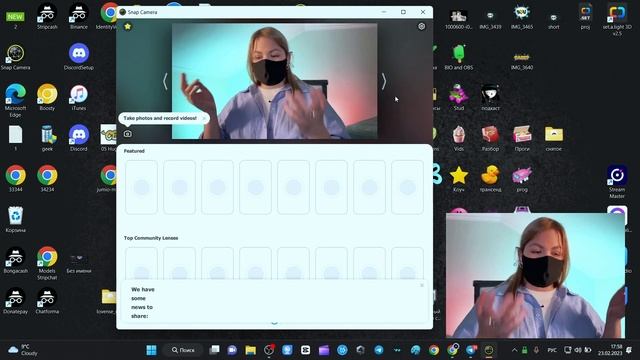The height and width of the screenshot is (360, 640).
Task: Open the IMG_3465 desktop file
Action: tap(522, 17)
